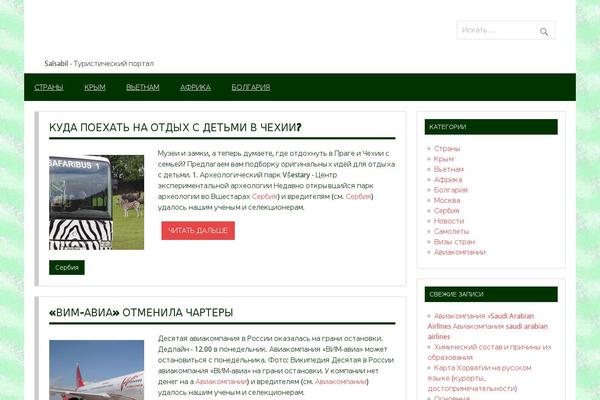This screenshot has width=600, height=400.
Task: Select Самолеты in the categories list
Action: tap(451, 231)
